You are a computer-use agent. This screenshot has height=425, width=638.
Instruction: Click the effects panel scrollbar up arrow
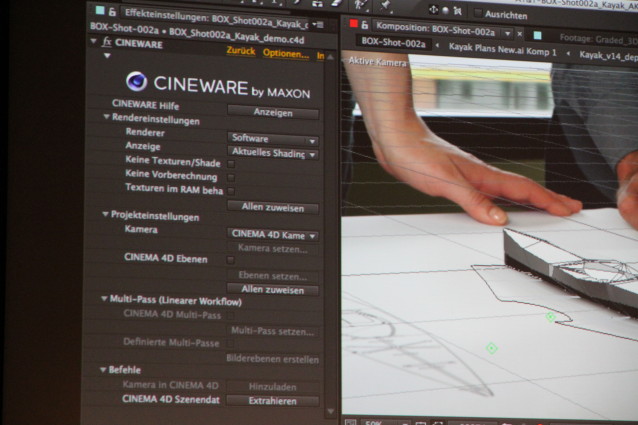coord(330,57)
